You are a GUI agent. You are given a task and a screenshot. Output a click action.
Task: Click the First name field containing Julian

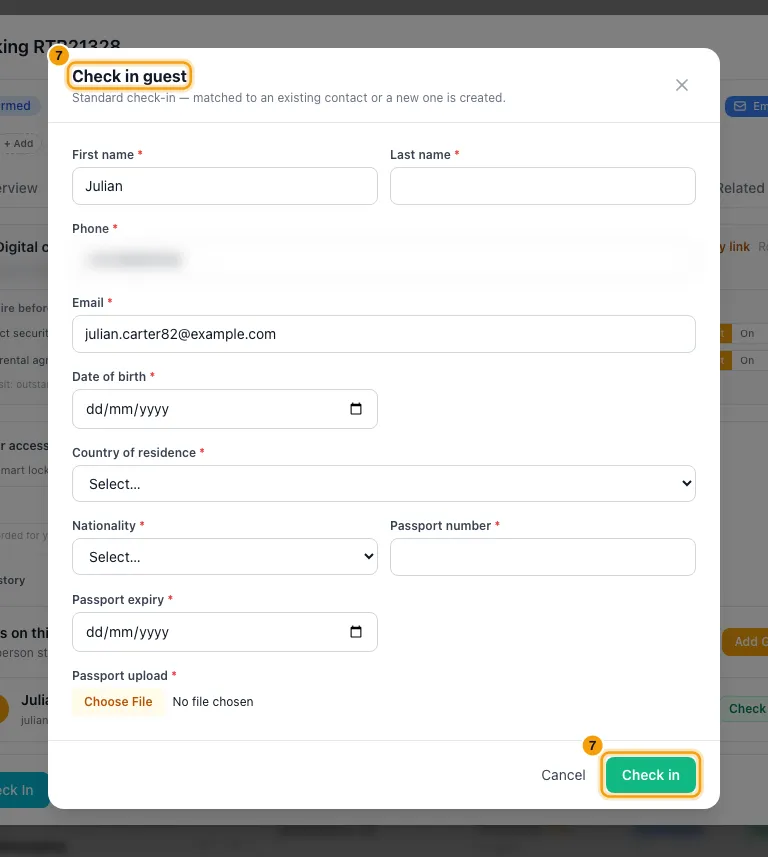pyautogui.click(x=225, y=186)
